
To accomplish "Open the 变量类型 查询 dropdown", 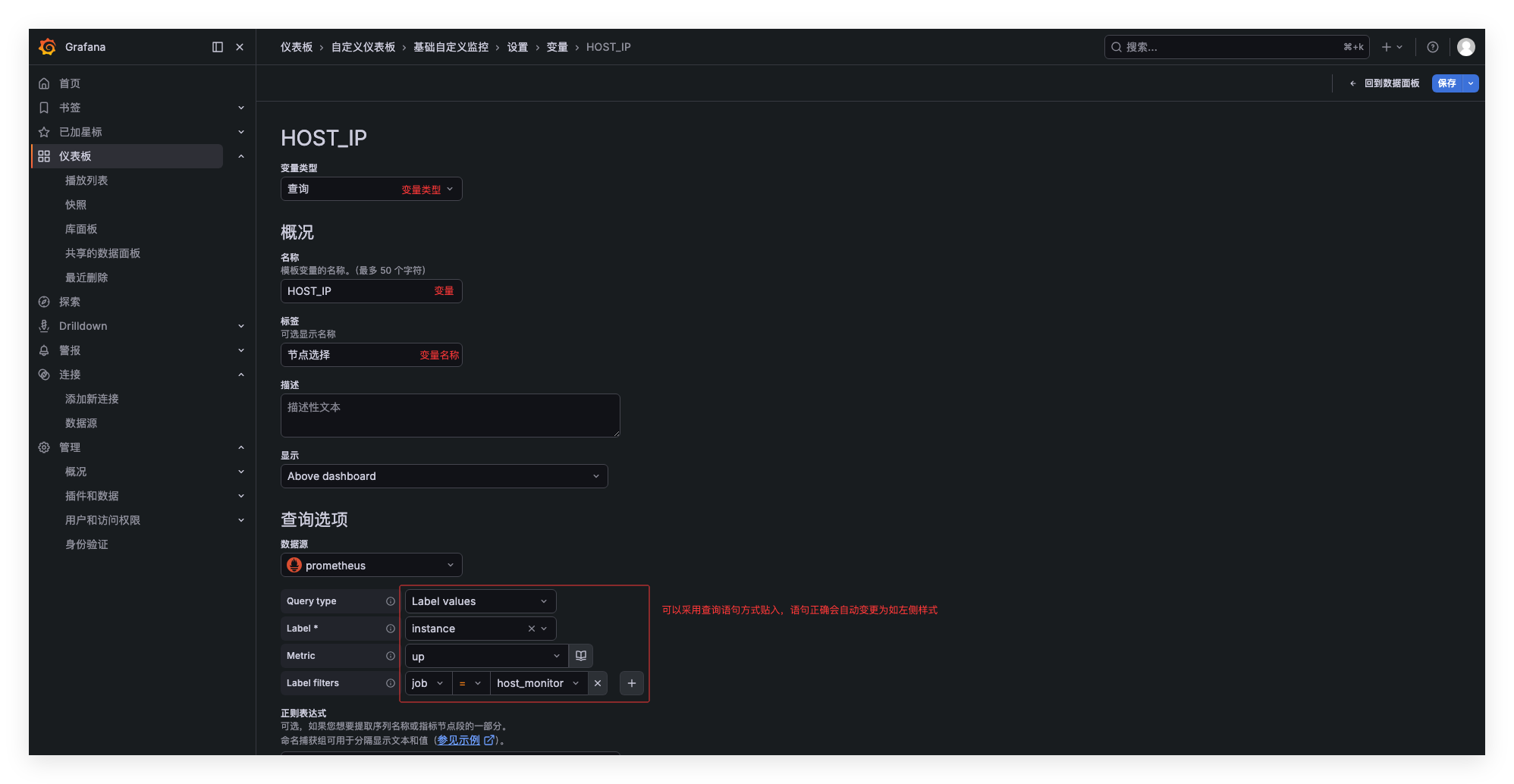I will [372, 189].
